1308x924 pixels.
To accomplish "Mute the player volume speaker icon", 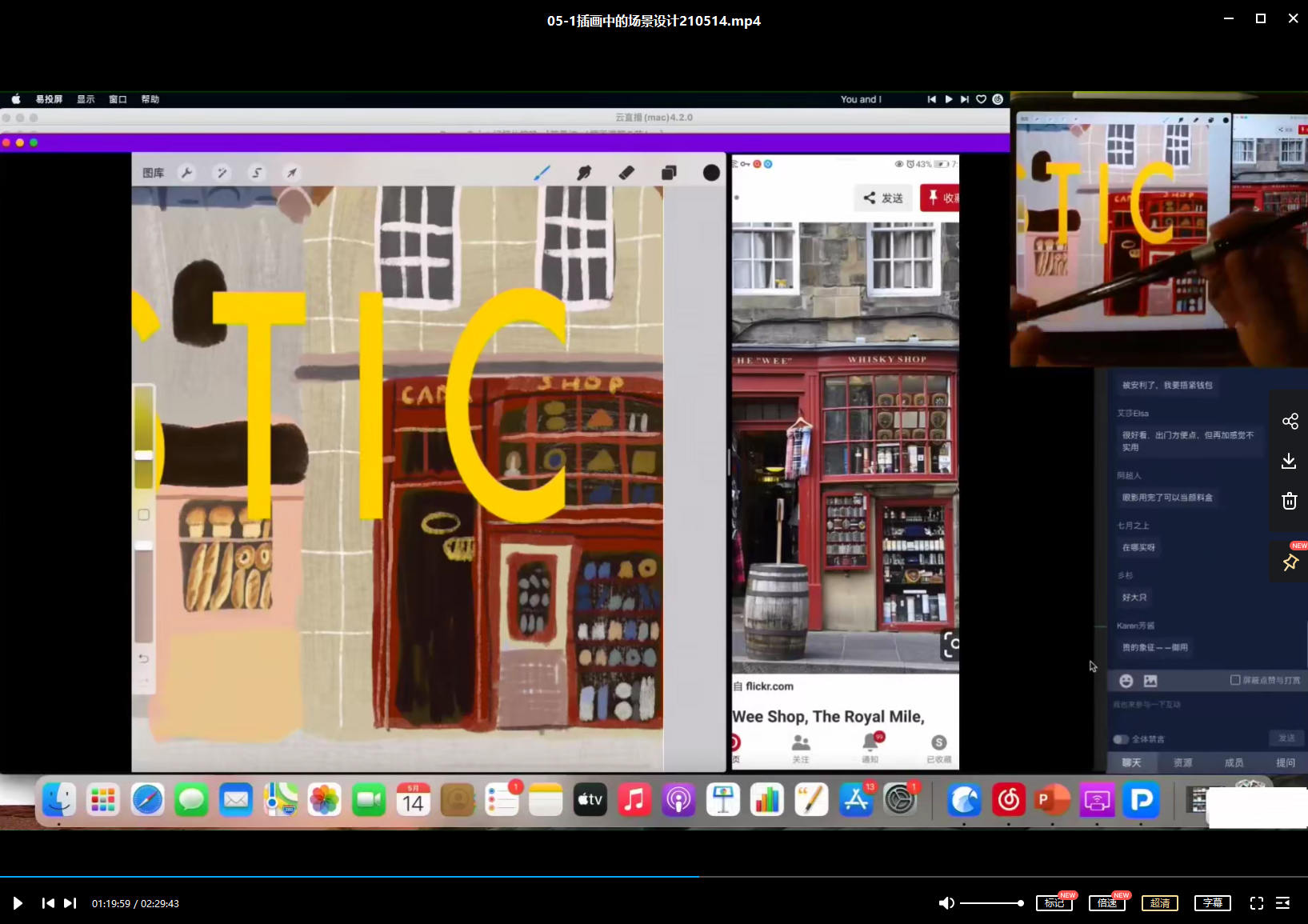I will click(946, 903).
